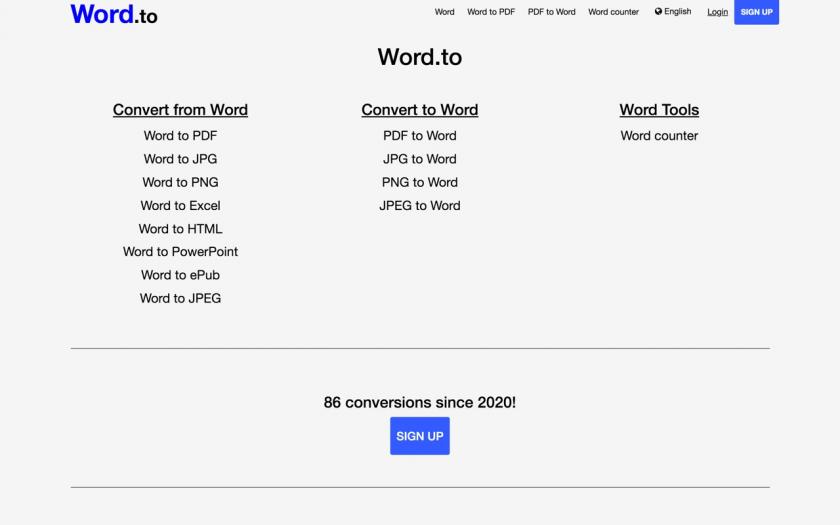Open Word counter under Word Tools
840x525 pixels.
659,136
